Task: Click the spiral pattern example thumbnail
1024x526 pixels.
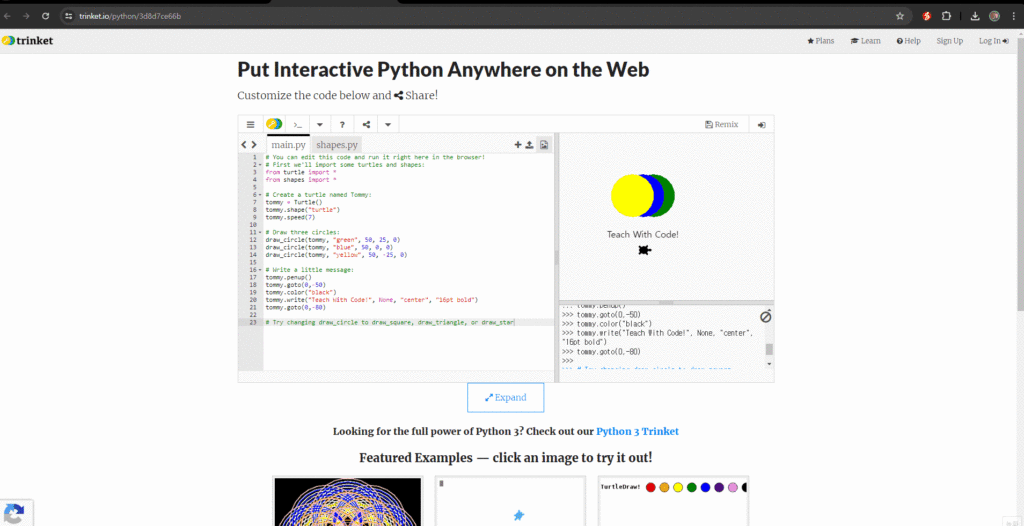Action: [x=347, y=501]
